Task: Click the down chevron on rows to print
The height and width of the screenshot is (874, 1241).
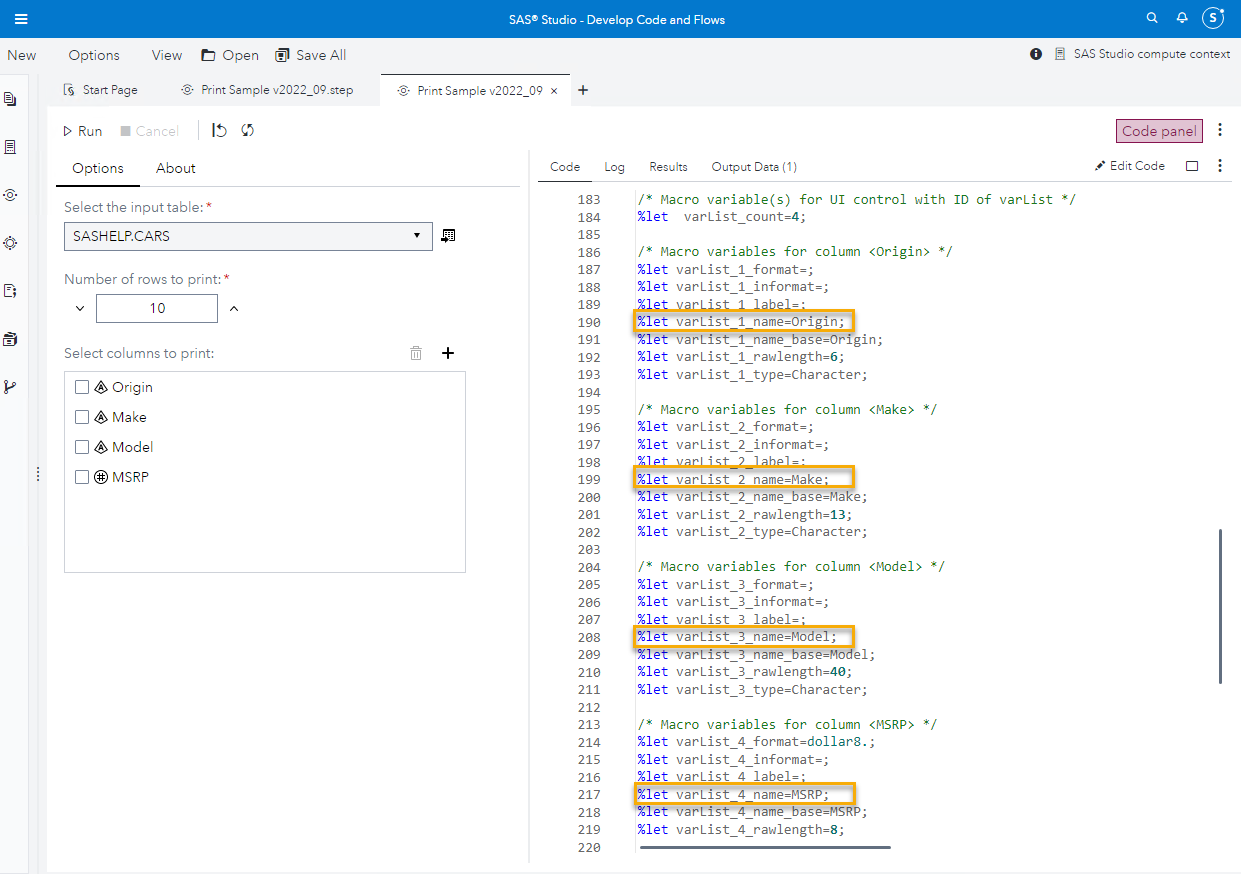Action: pos(82,308)
